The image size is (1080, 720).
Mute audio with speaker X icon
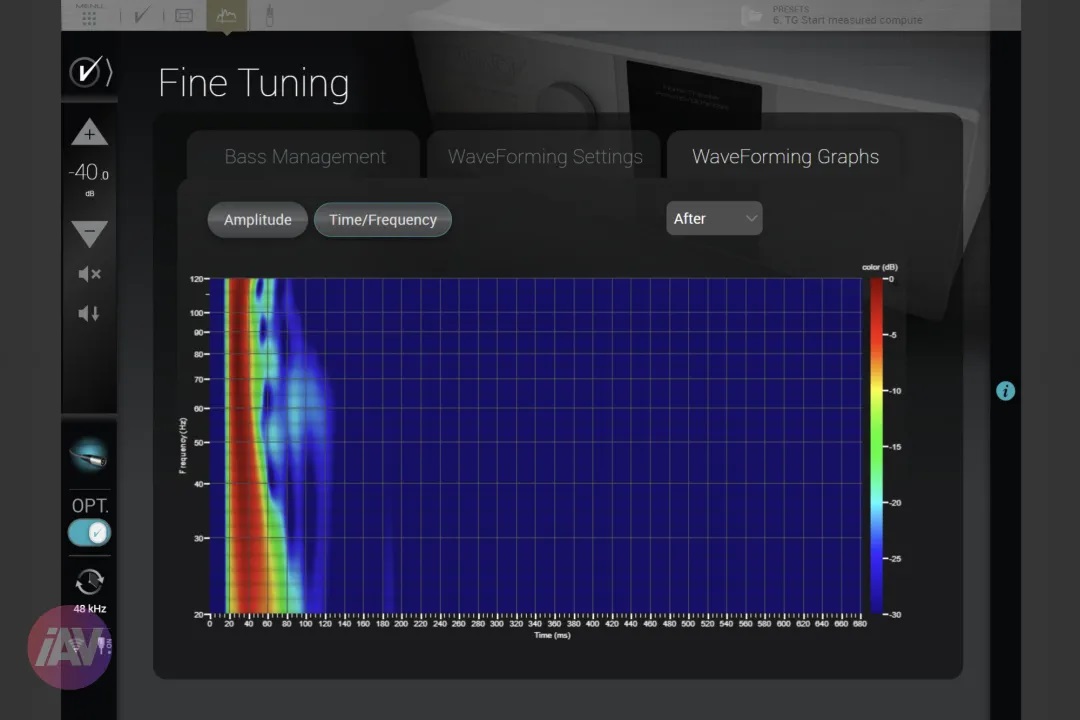pos(90,274)
